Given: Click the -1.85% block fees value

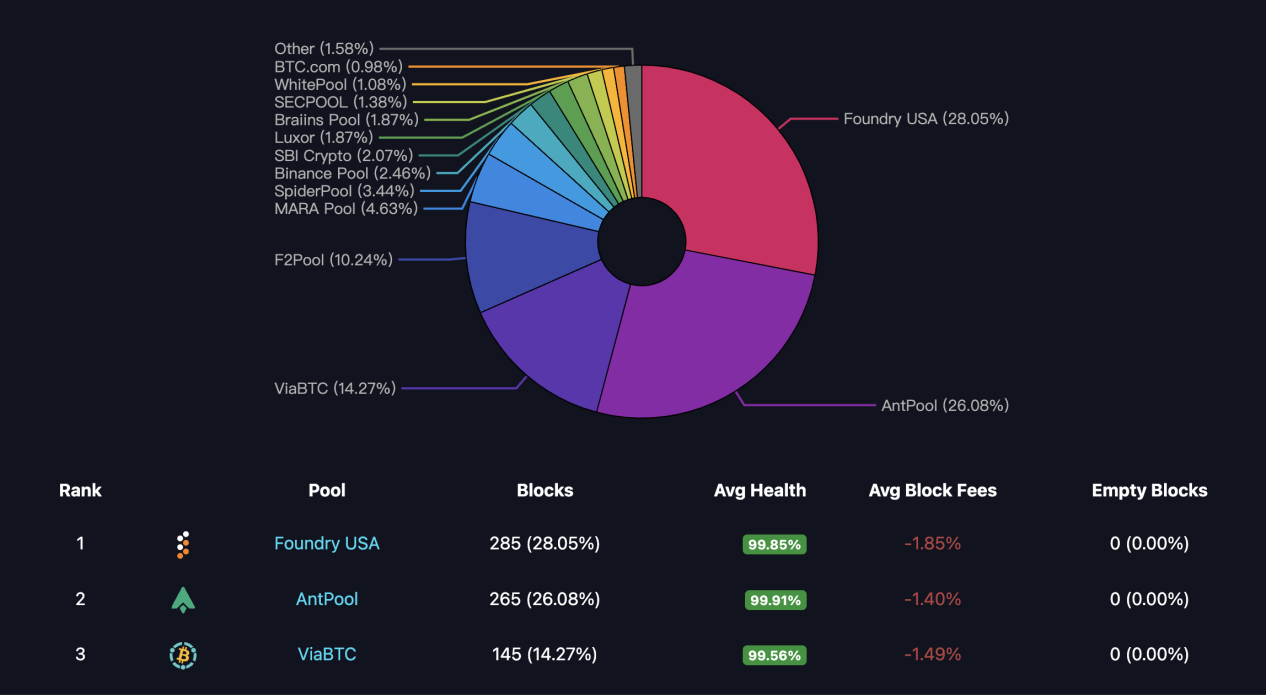Looking at the screenshot, I should [x=934, y=544].
